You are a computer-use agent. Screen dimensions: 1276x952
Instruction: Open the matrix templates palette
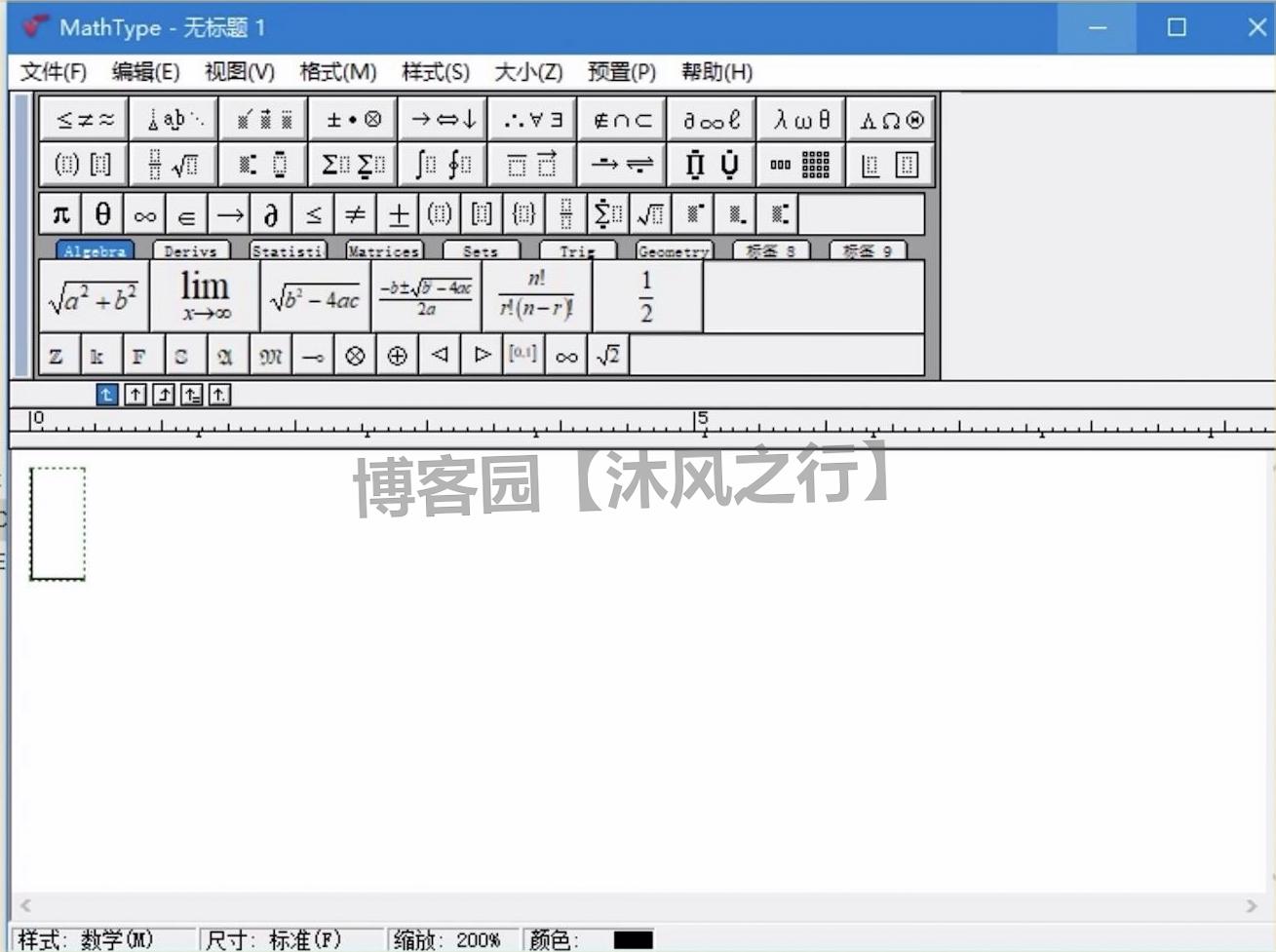802,165
